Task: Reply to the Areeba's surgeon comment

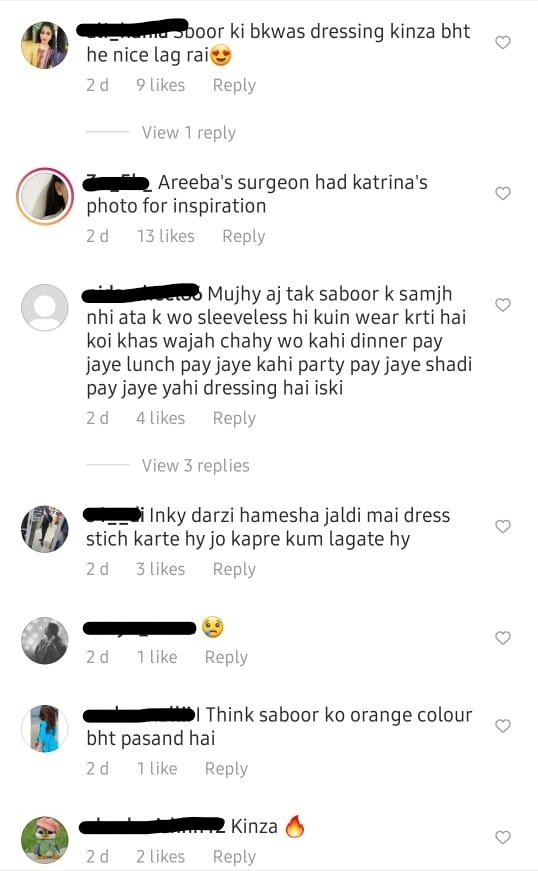Action: [x=244, y=236]
